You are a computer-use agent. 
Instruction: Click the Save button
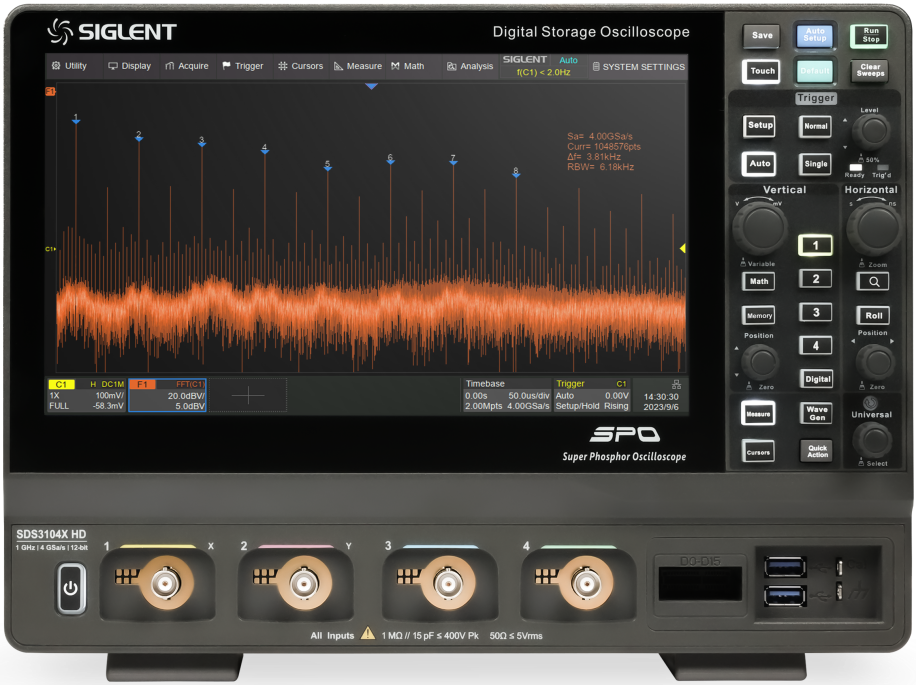coord(762,36)
